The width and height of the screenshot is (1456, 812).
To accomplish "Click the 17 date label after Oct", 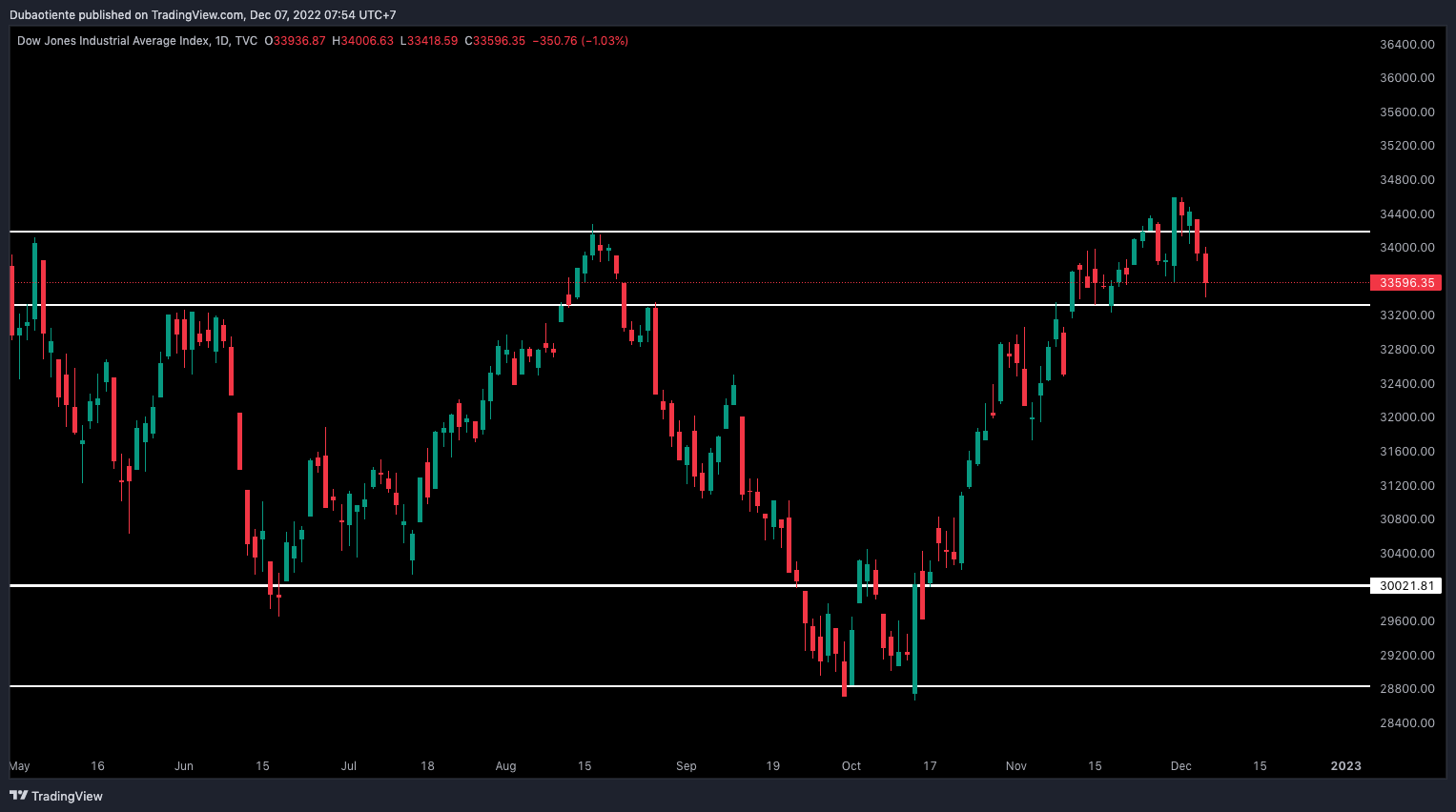I will point(930,766).
